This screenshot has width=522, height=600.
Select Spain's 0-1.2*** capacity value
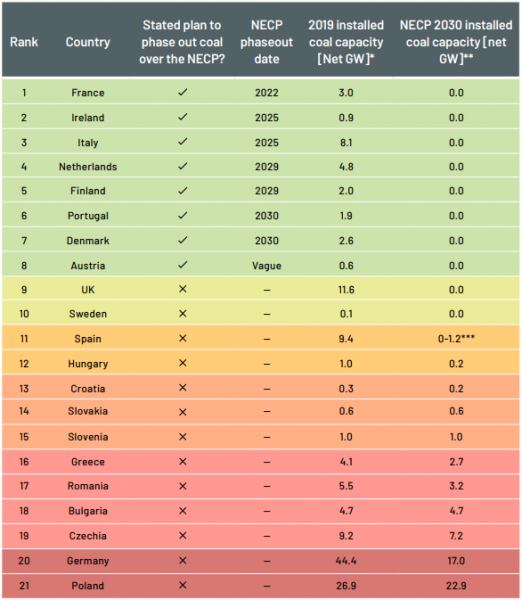point(456,338)
